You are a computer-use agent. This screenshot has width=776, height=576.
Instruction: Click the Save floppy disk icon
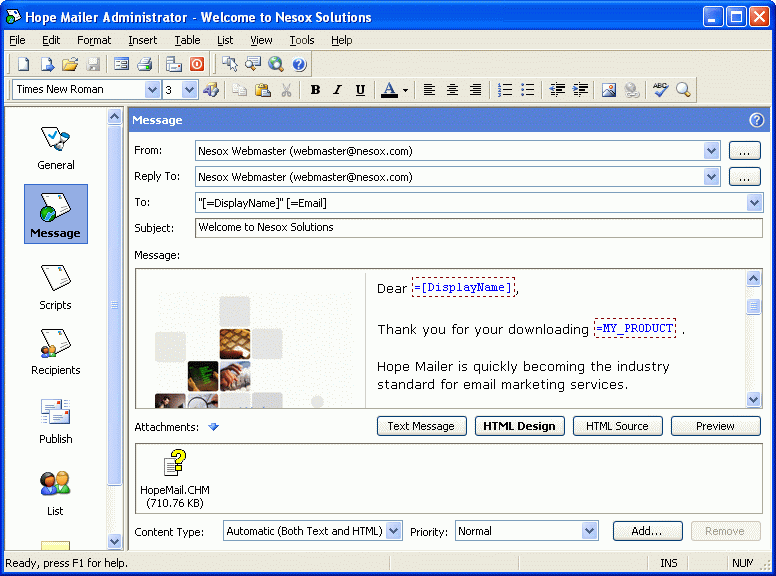94,64
